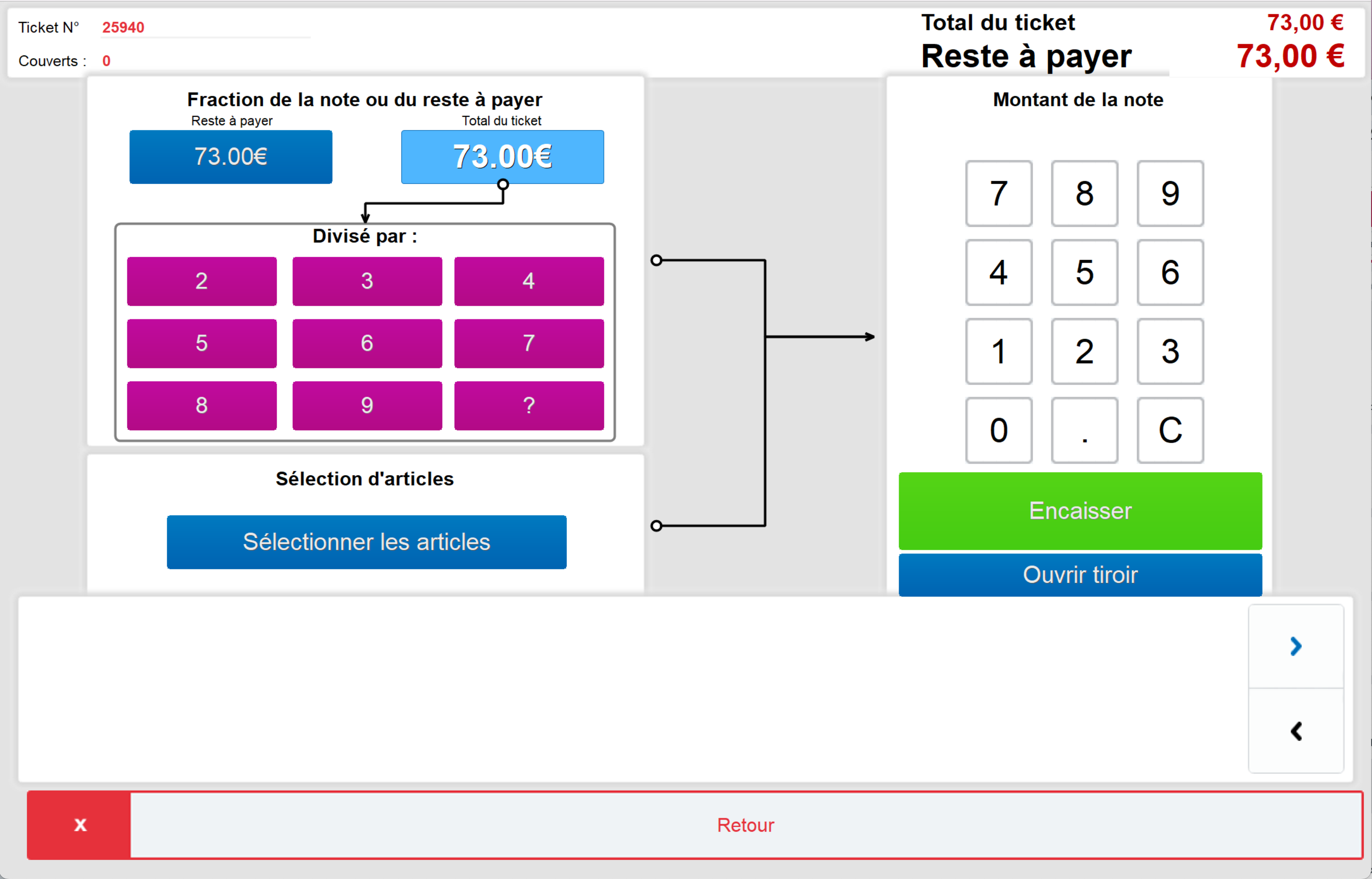Click the green Encaisser button
This screenshot has height=879, width=1372.
1080,511
